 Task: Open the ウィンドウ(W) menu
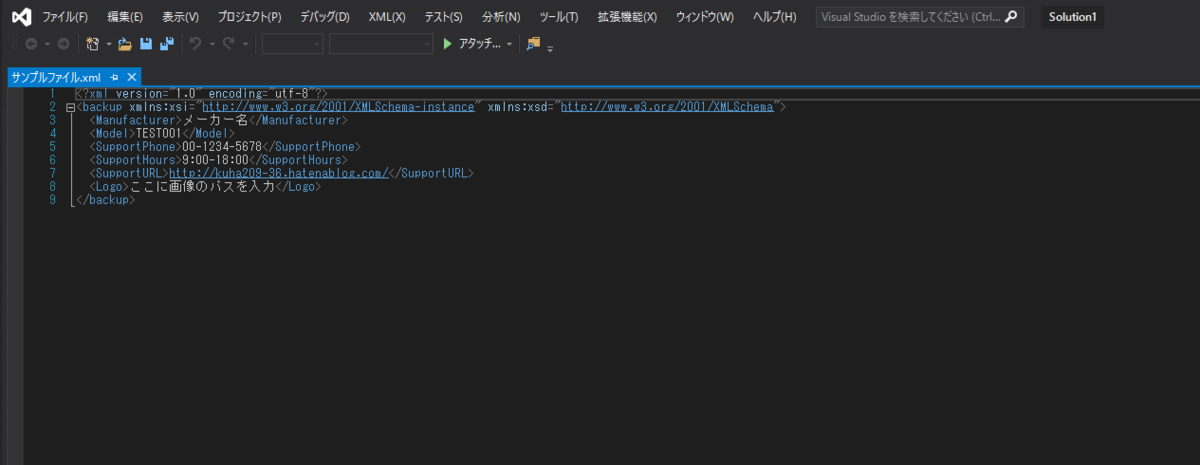pos(704,17)
